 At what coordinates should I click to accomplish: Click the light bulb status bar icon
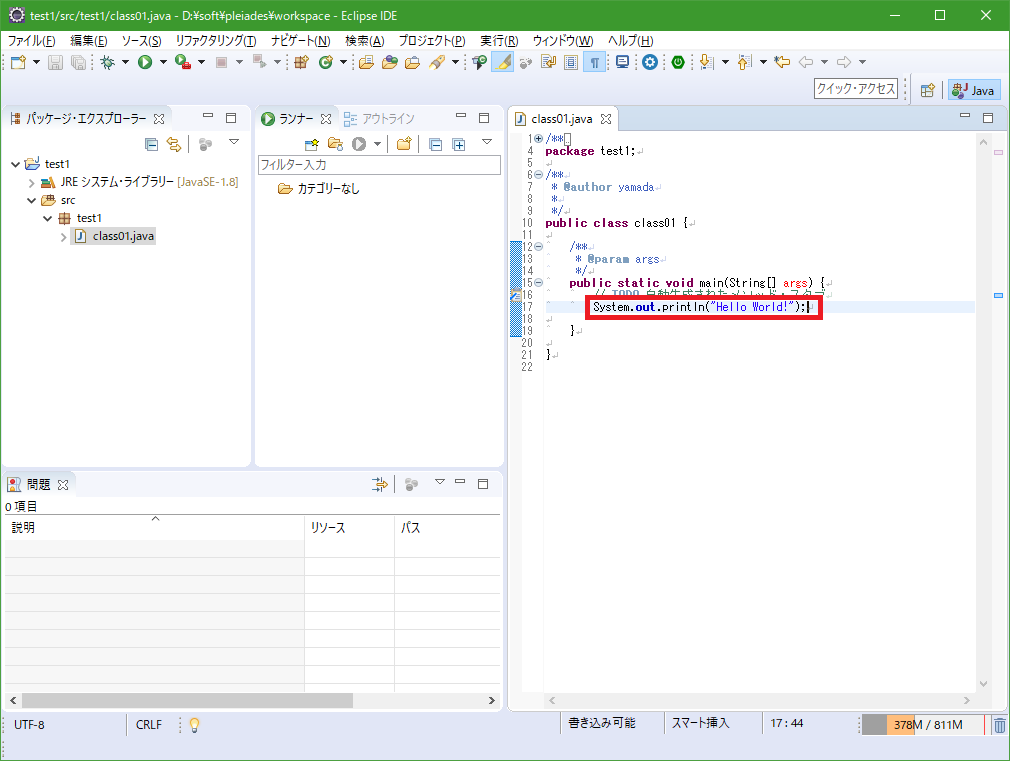tap(195, 725)
